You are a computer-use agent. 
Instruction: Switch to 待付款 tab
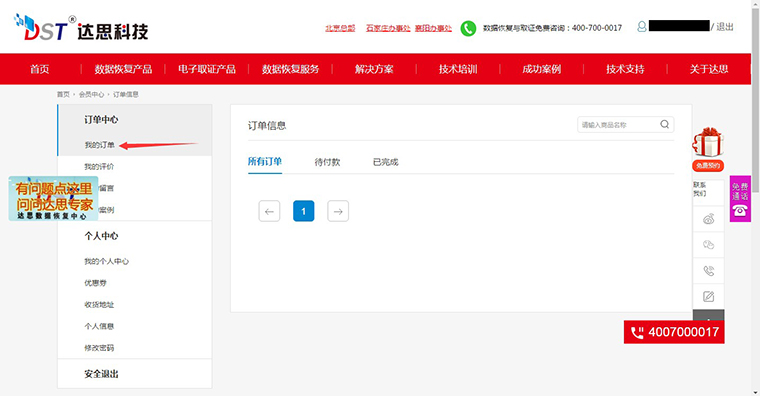click(327, 162)
